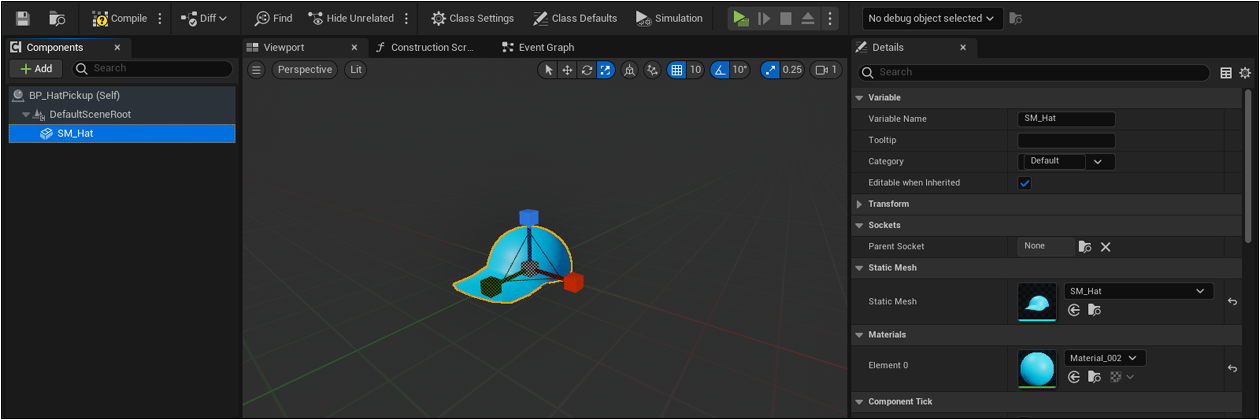1260x420 pixels.
Task: Switch to the Details tab
Action: (x=886, y=47)
